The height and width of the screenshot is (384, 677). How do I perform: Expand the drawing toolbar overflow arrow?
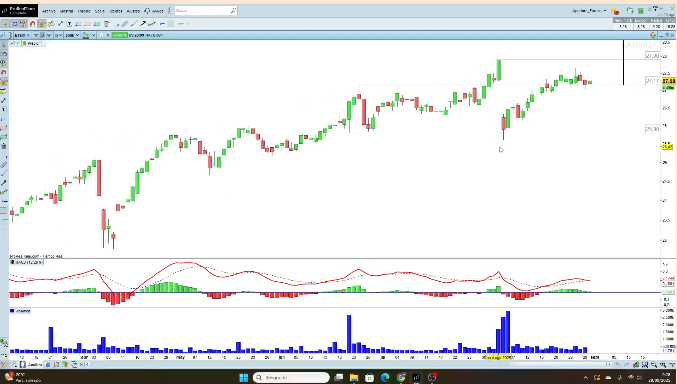(188, 24)
